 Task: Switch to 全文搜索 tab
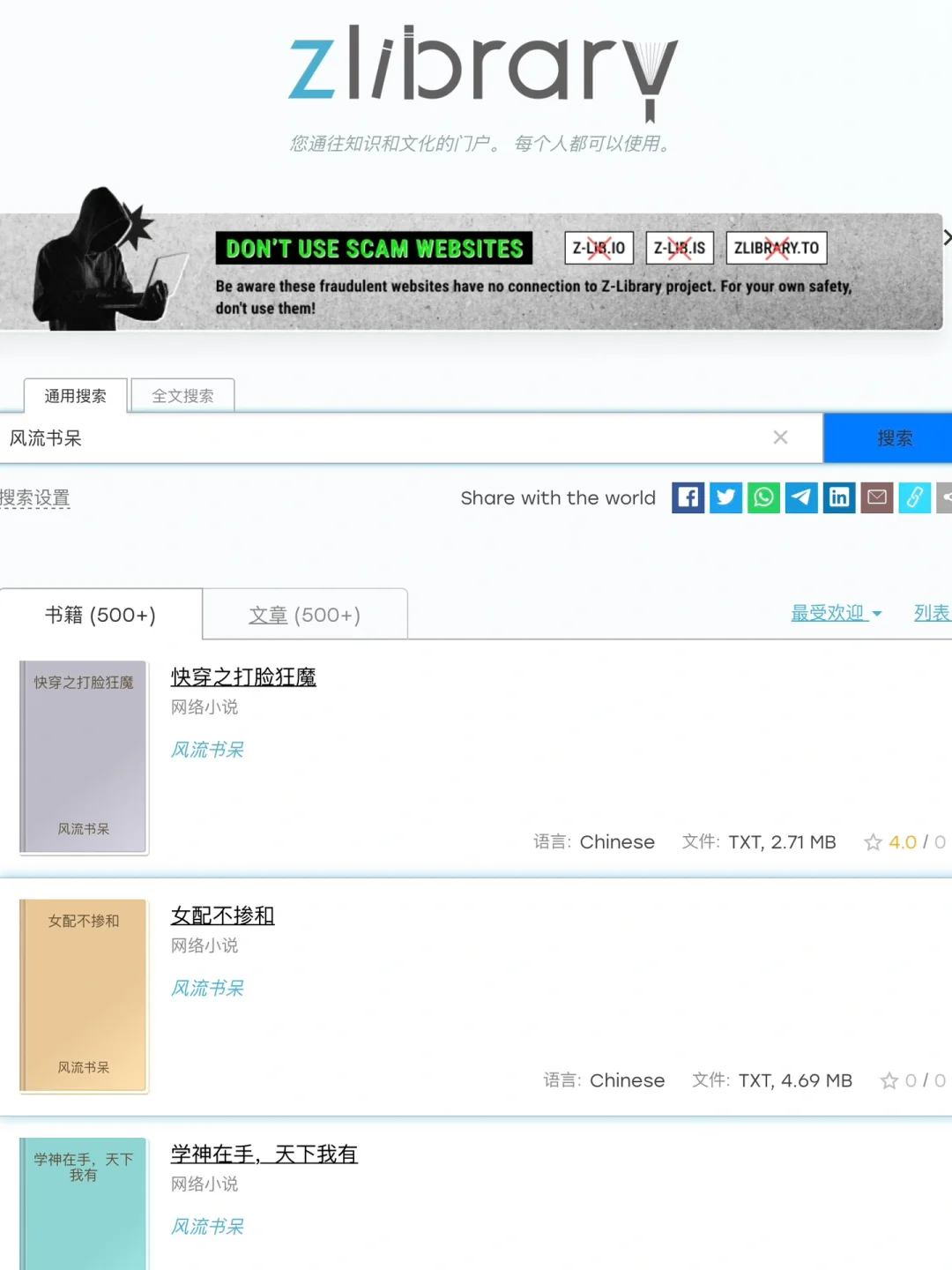coord(182,396)
